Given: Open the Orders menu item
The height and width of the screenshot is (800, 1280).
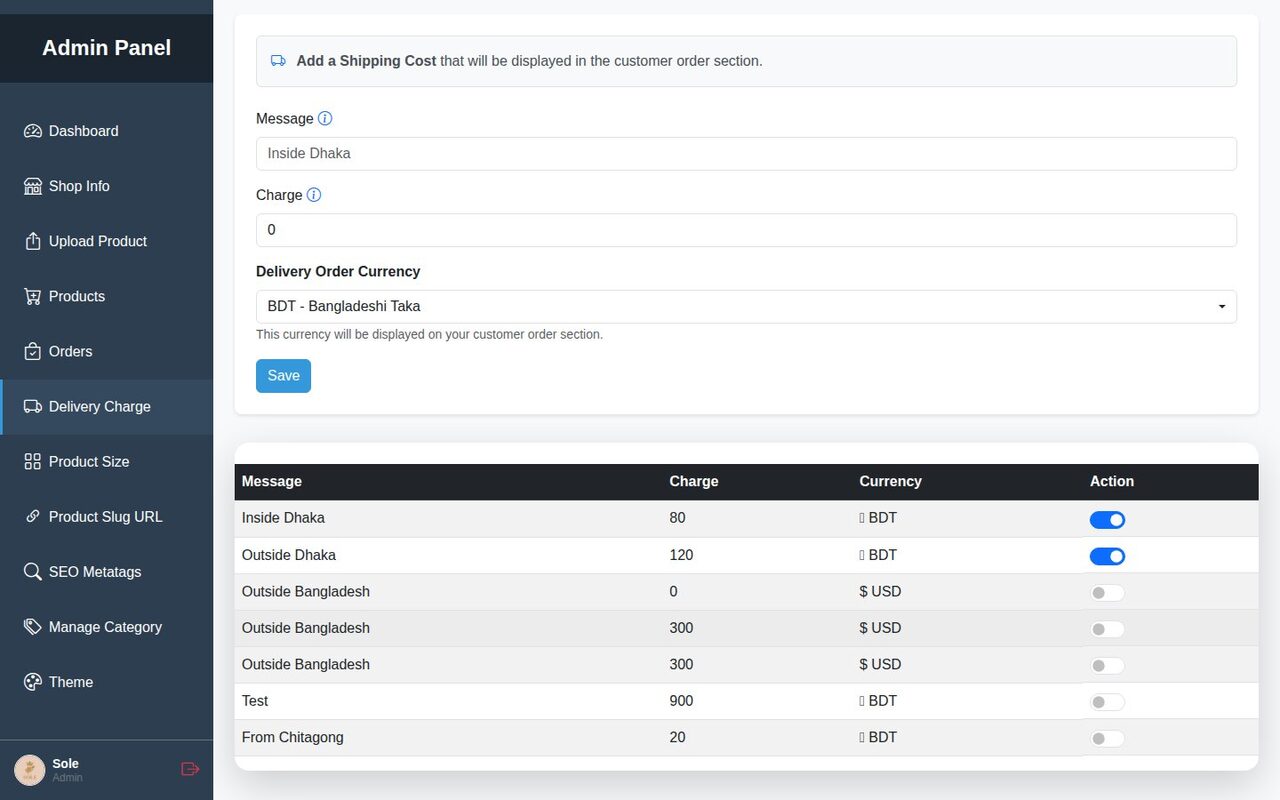Looking at the screenshot, I should click(106, 351).
